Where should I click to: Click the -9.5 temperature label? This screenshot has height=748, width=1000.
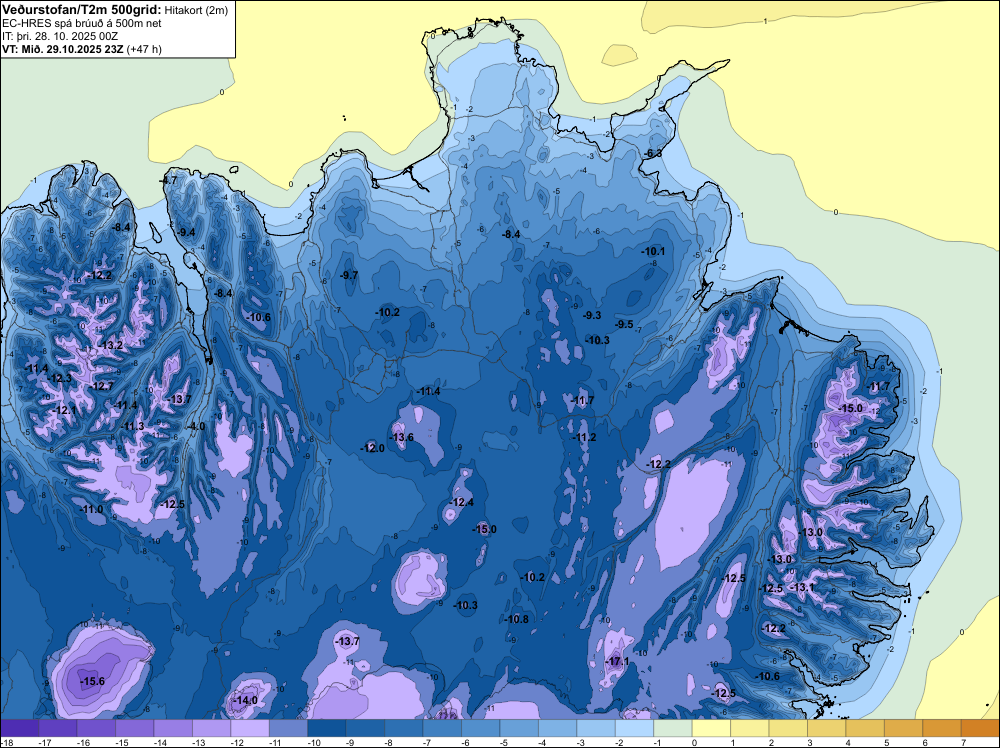coord(624,325)
